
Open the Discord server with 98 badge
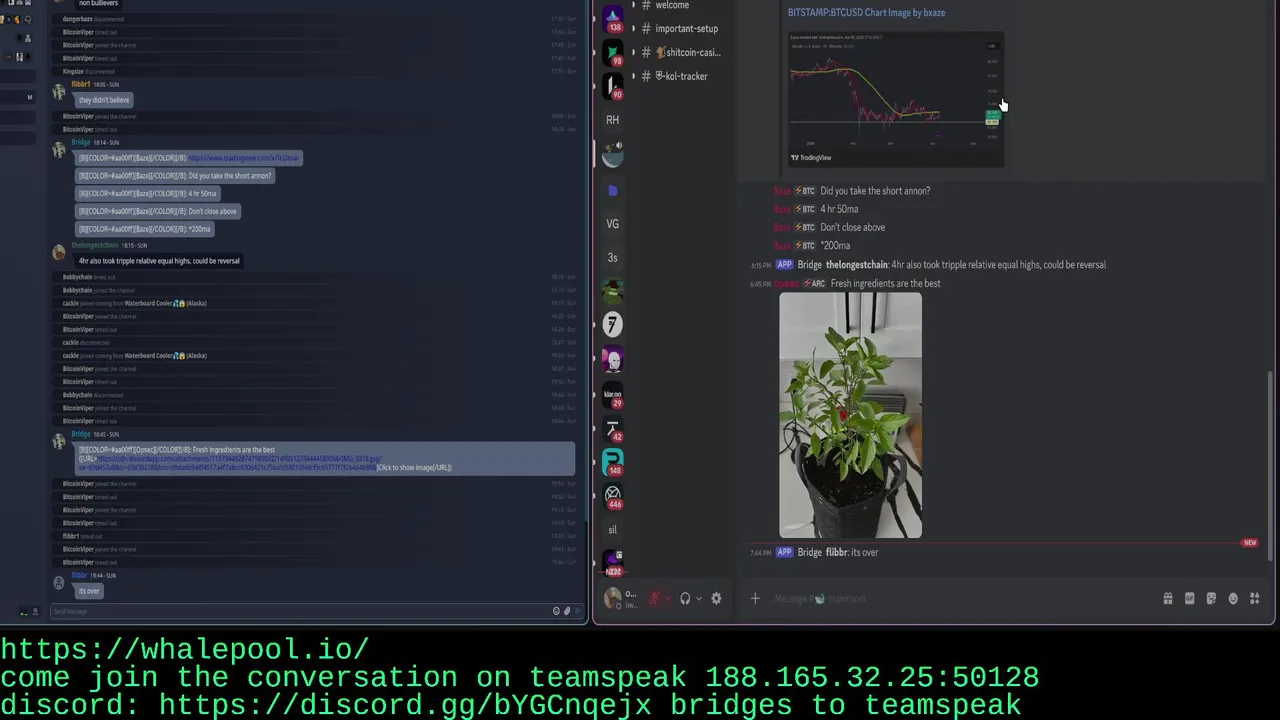(x=612, y=51)
